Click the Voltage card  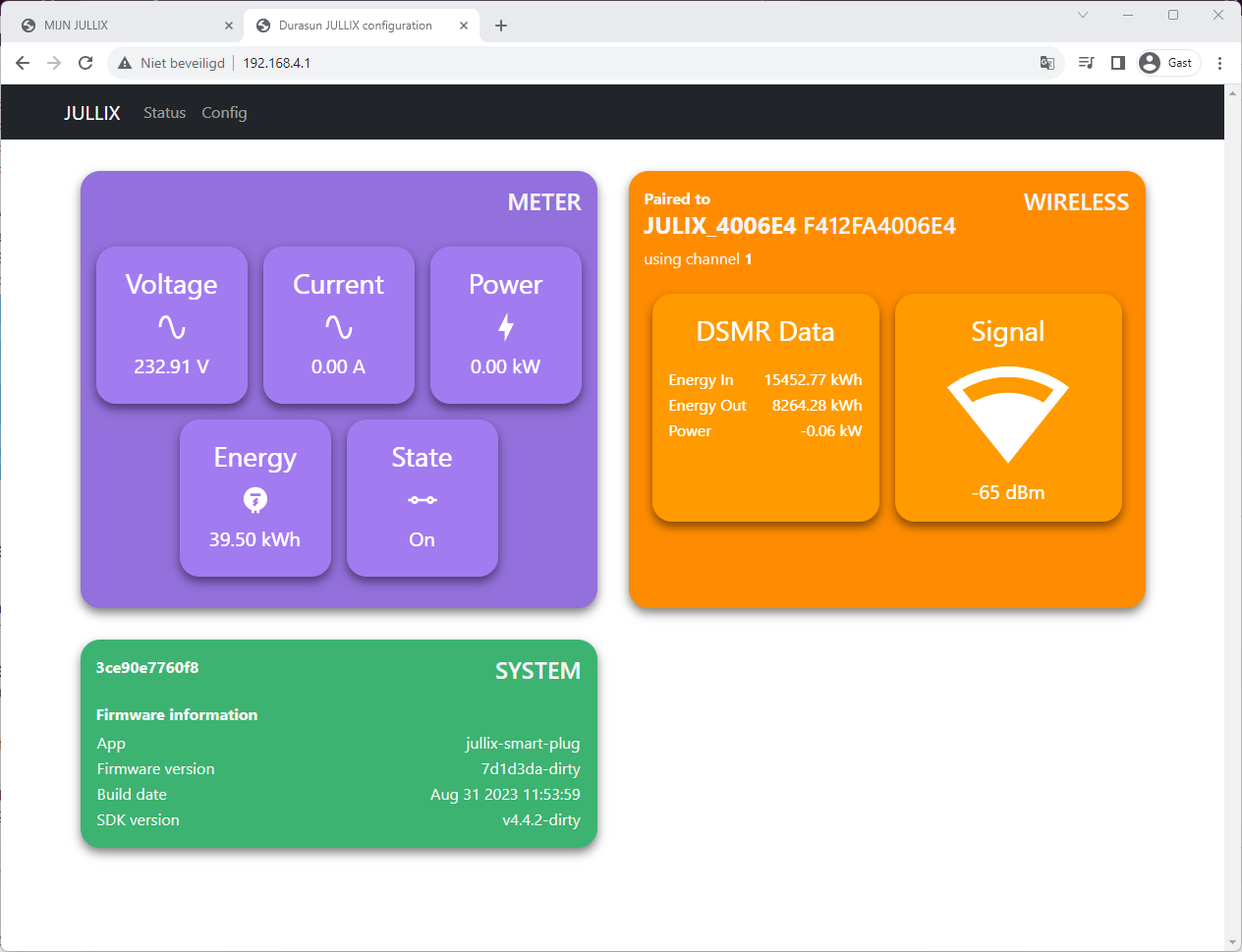pyautogui.click(x=172, y=325)
